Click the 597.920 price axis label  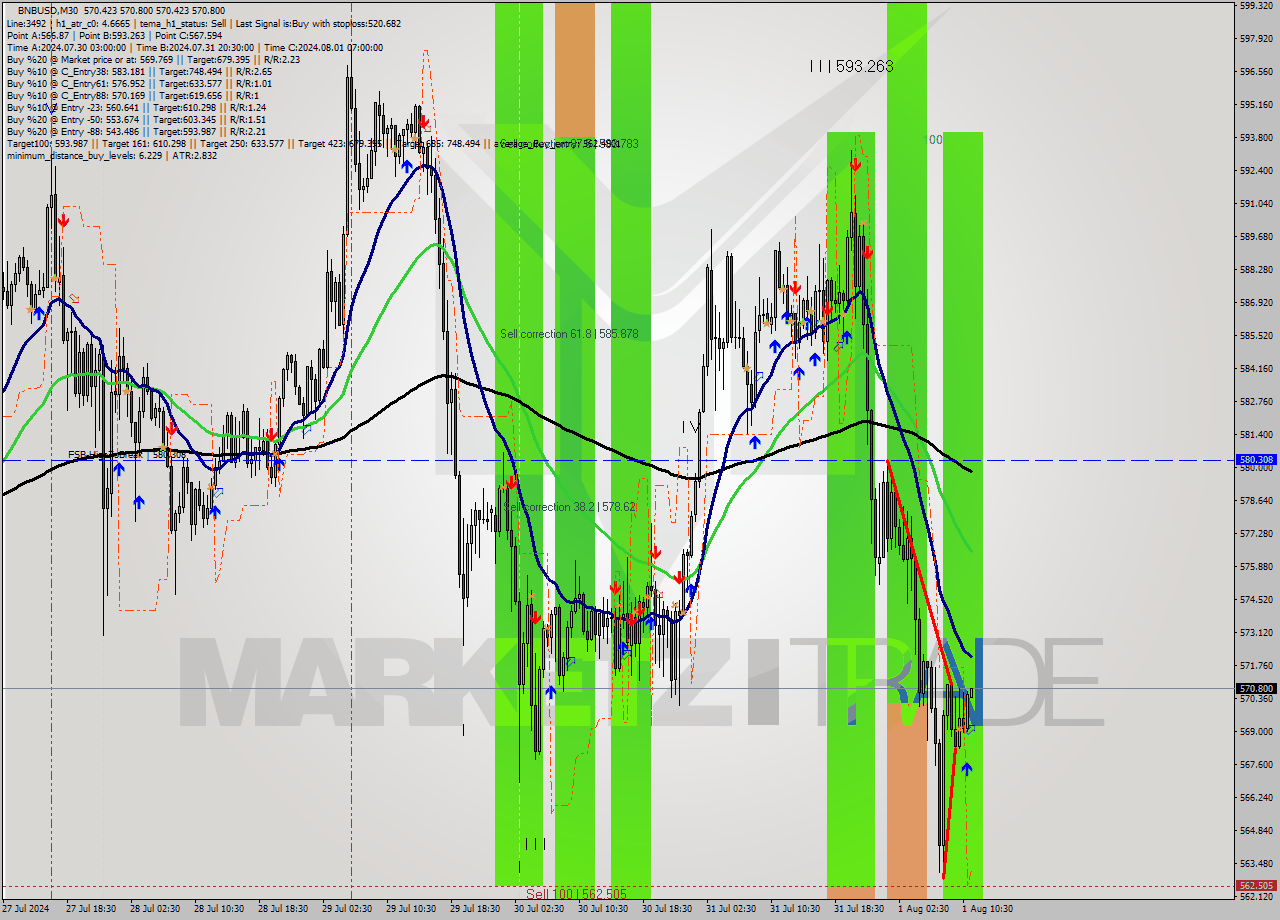click(1256, 39)
